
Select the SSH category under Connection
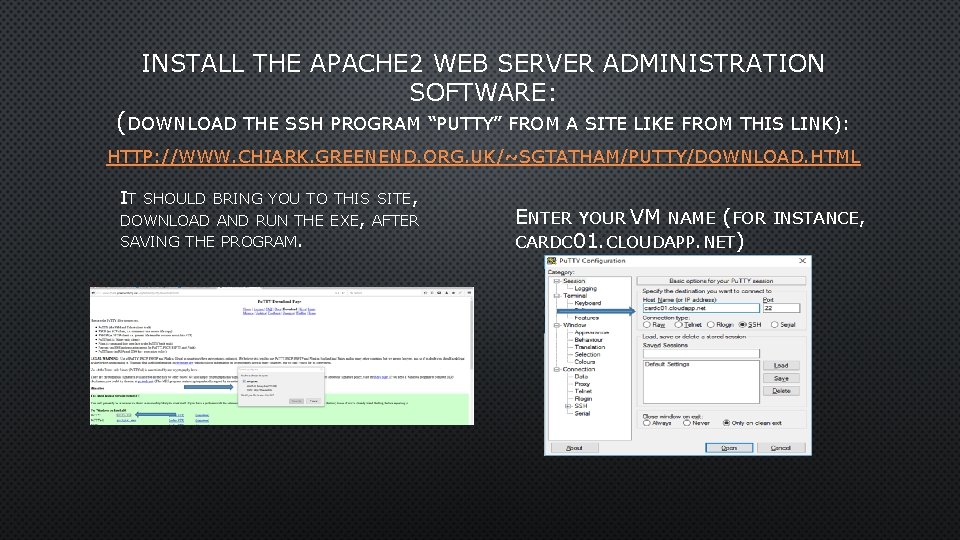(x=581, y=406)
